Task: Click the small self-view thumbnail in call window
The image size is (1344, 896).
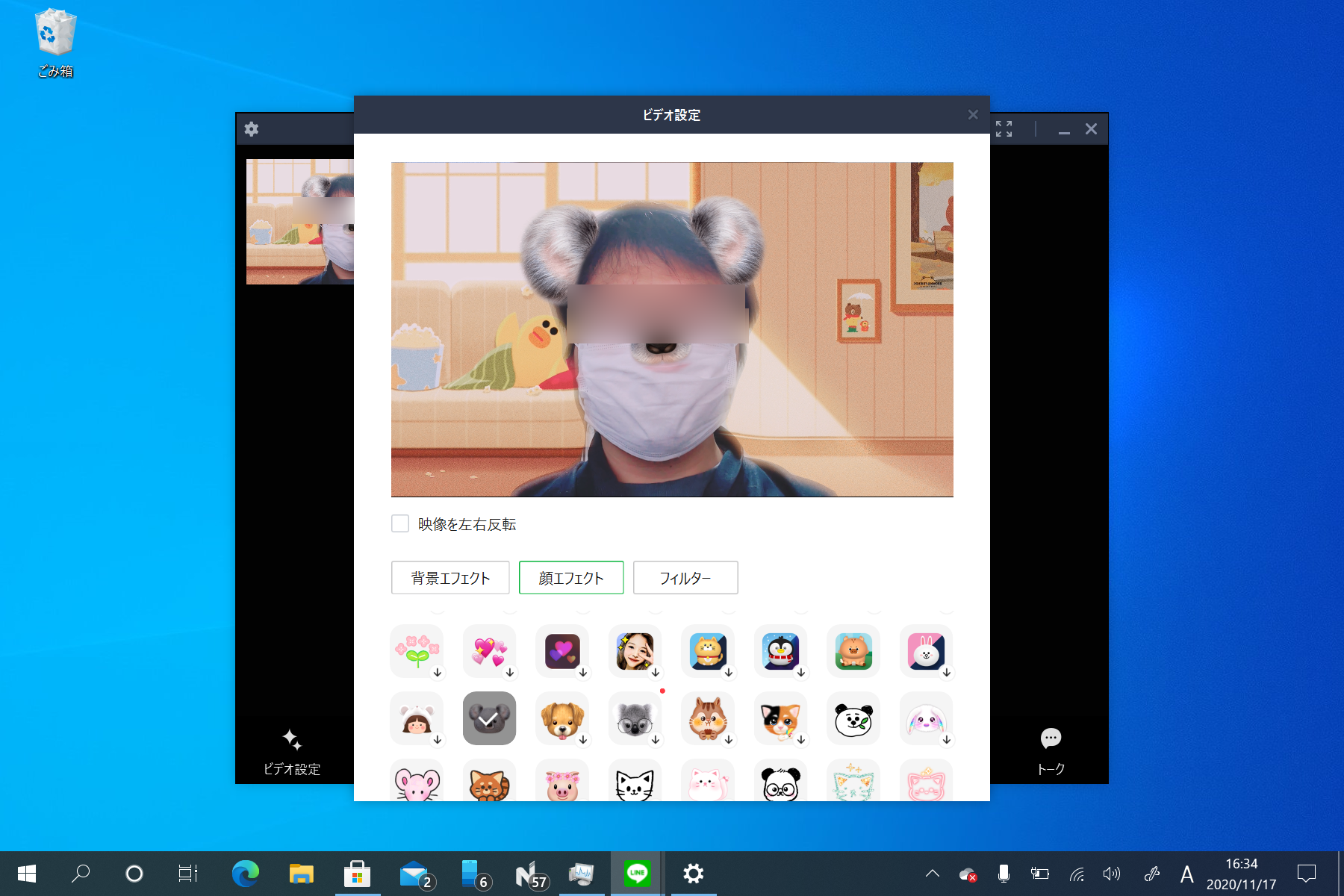Action: (300, 222)
